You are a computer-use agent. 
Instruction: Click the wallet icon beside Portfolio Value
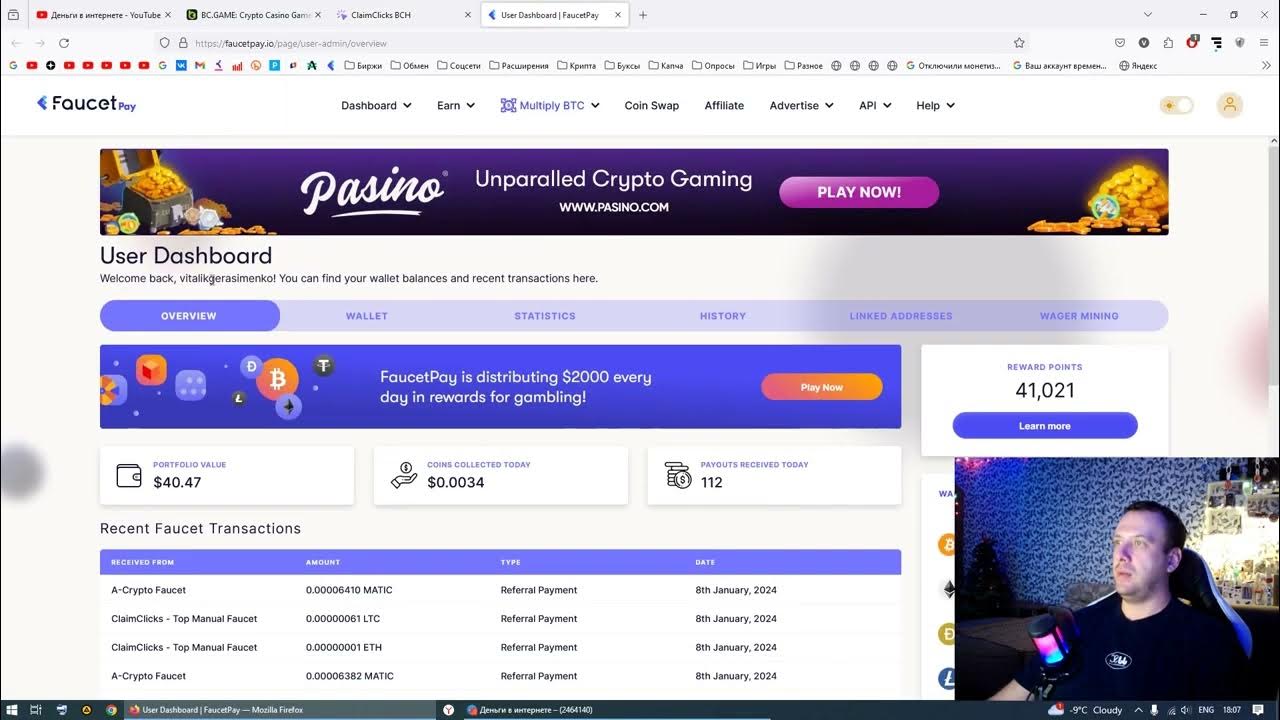pyautogui.click(x=129, y=475)
